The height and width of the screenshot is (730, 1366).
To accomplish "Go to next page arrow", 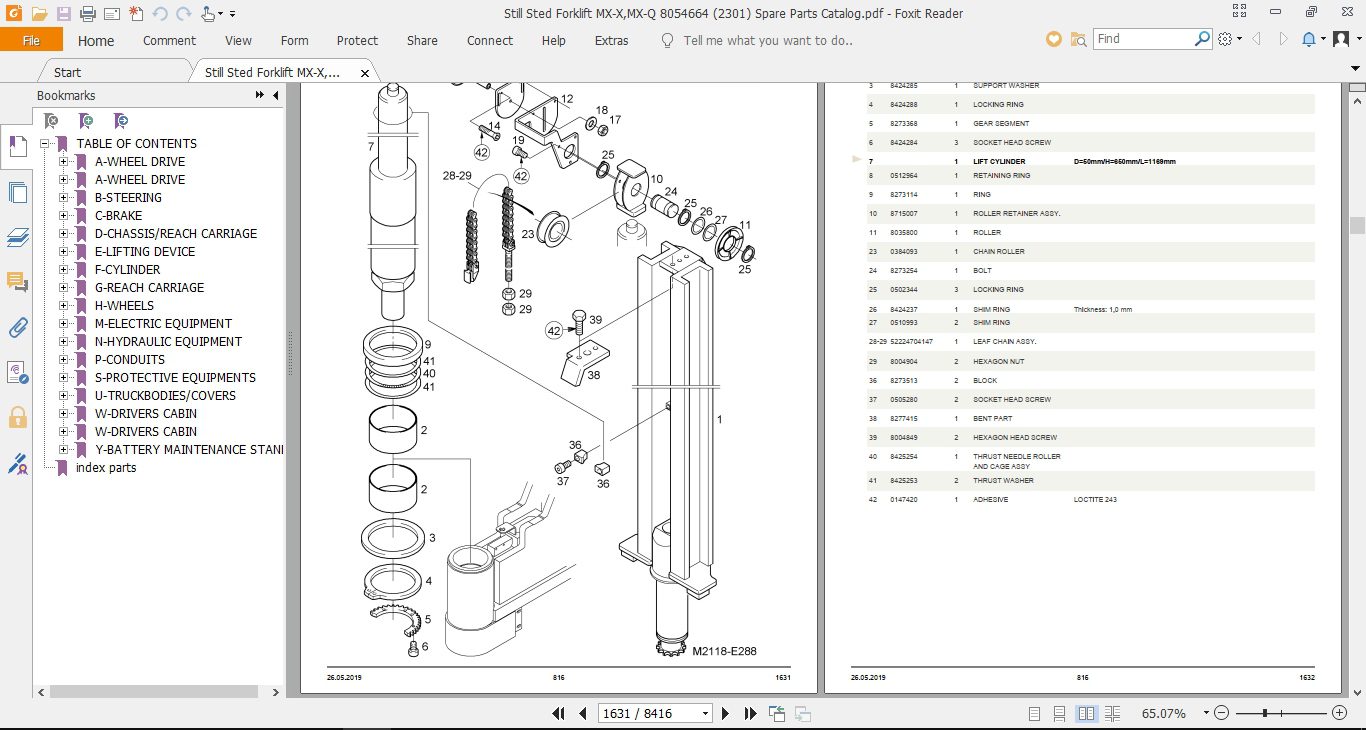I will 726,714.
